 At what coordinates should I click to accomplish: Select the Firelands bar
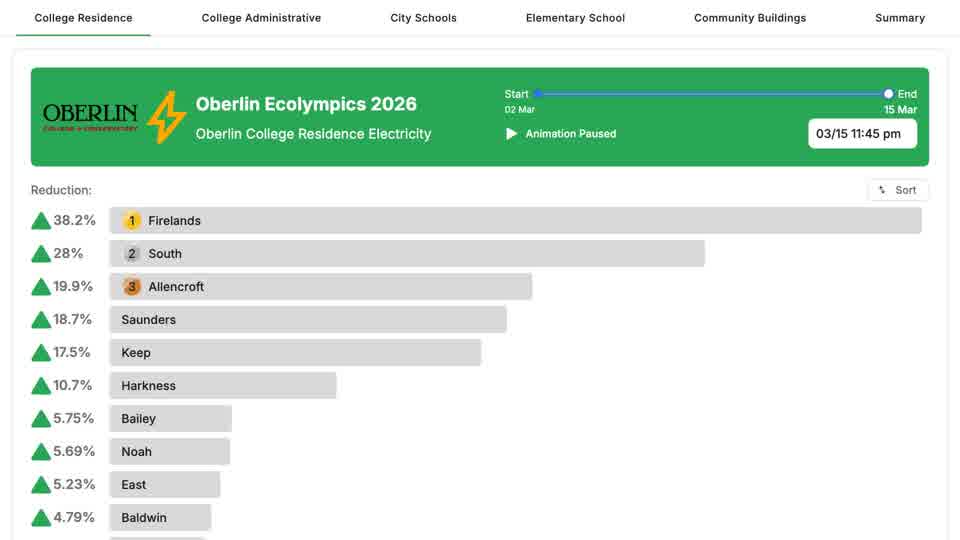[x=516, y=220]
